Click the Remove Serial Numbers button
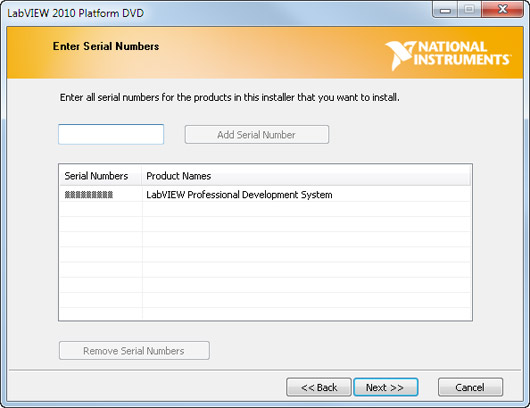Screen dimensions: 530x408 coord(134,351)
